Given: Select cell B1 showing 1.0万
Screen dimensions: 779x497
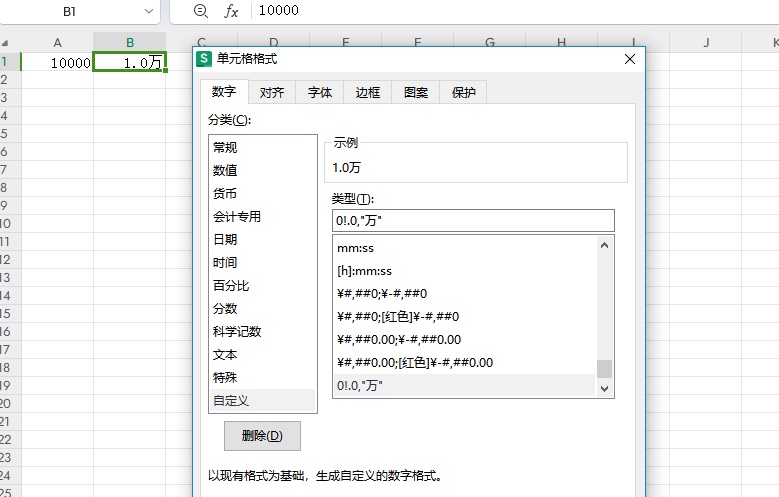Looking at the screenshot, I should 129,63.
